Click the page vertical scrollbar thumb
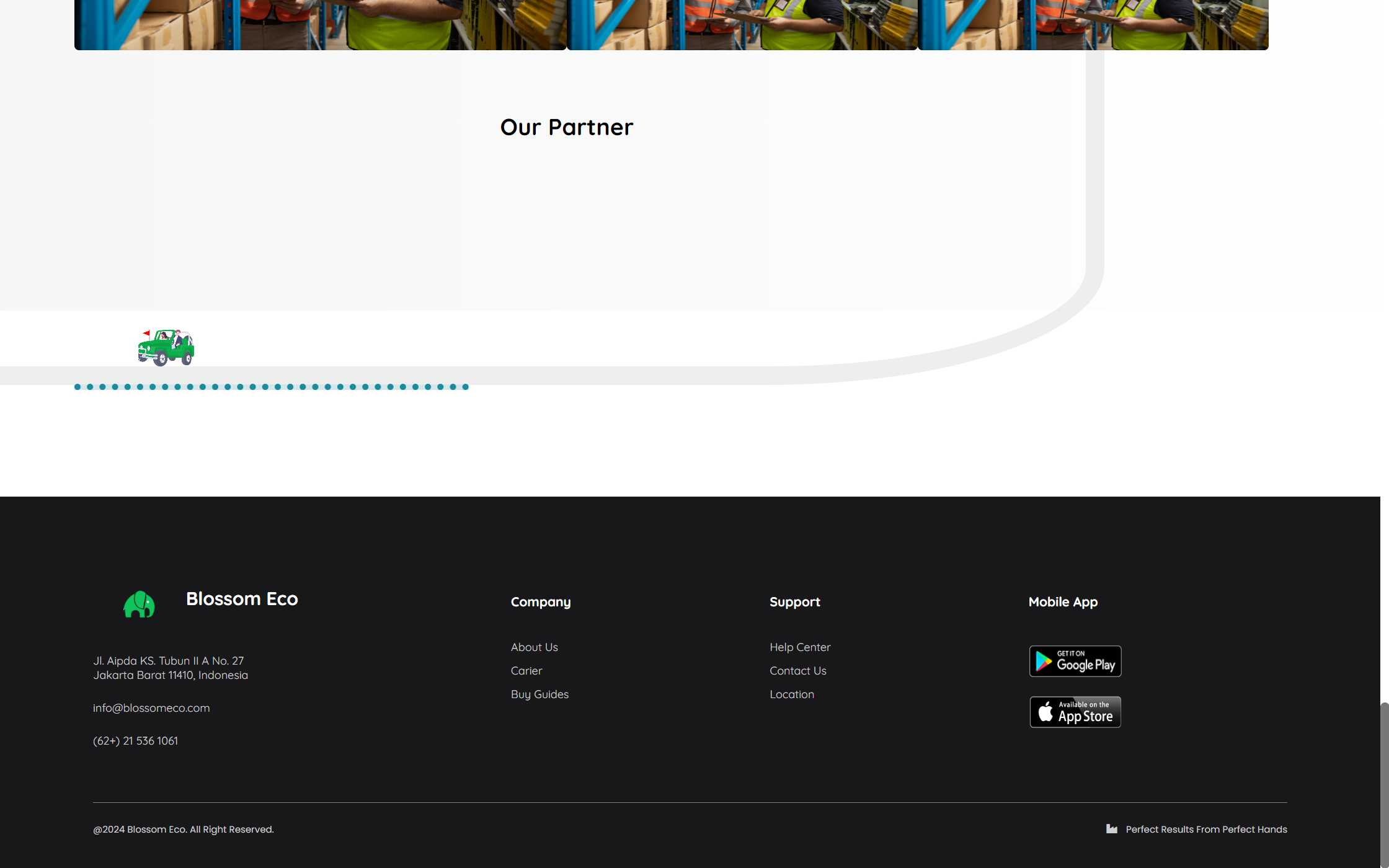 (x=1384, y=784)
